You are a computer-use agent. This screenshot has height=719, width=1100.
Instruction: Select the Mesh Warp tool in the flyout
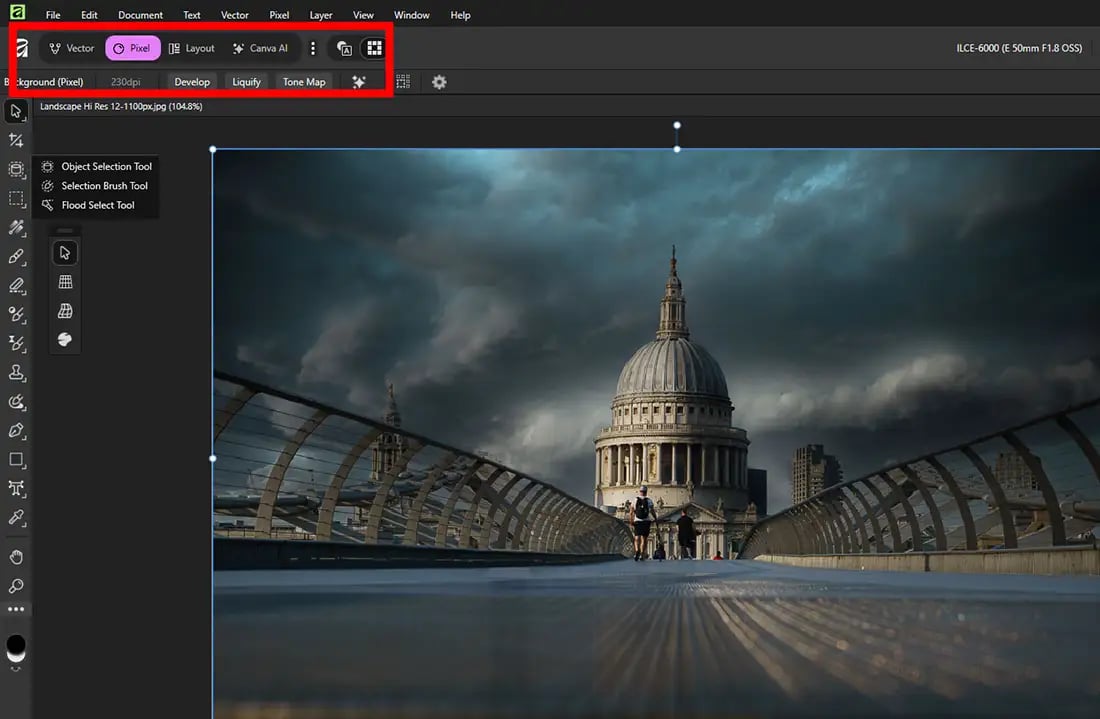[x=65, y=311]
